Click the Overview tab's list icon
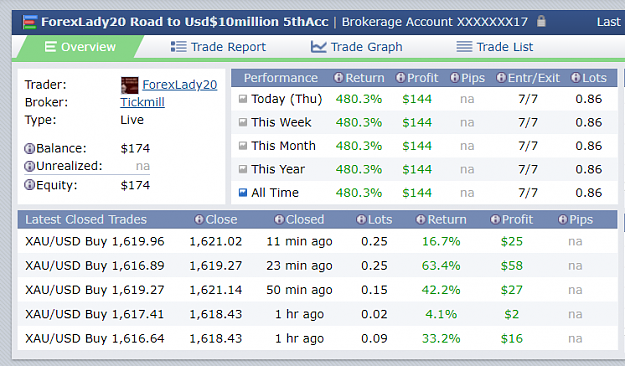The width and height of the screenshot is (625, 366). pyautogui.click(x=50, y=47)
